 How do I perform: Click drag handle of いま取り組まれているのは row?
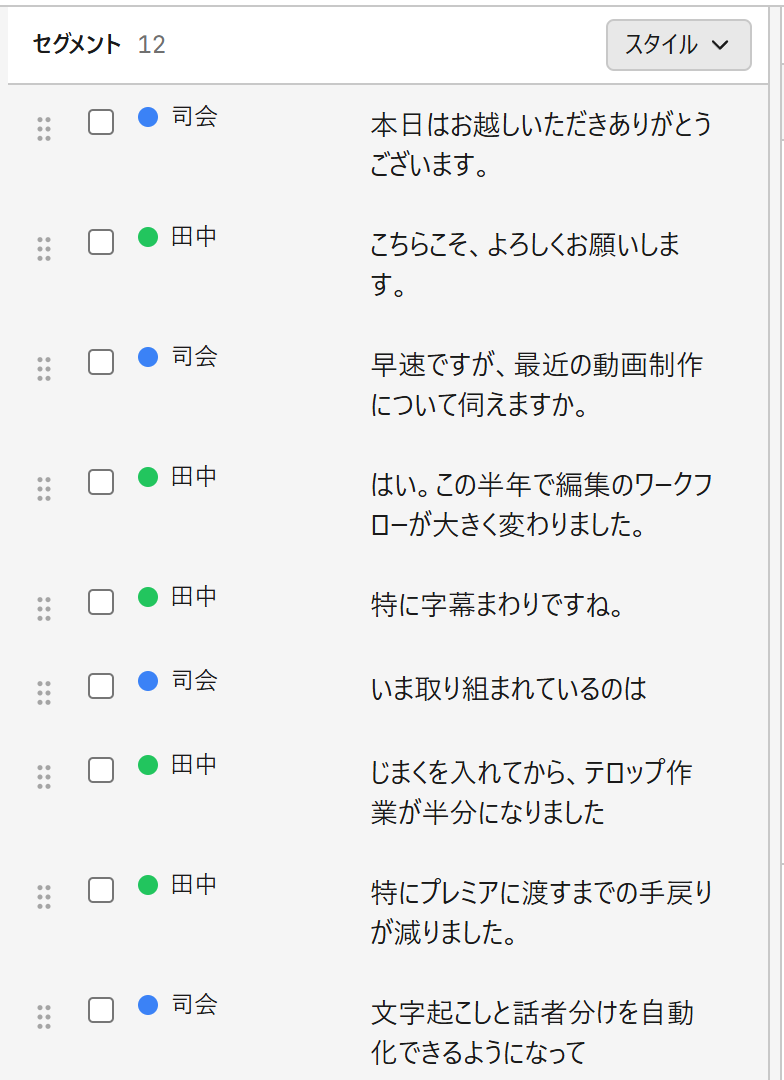44,693
